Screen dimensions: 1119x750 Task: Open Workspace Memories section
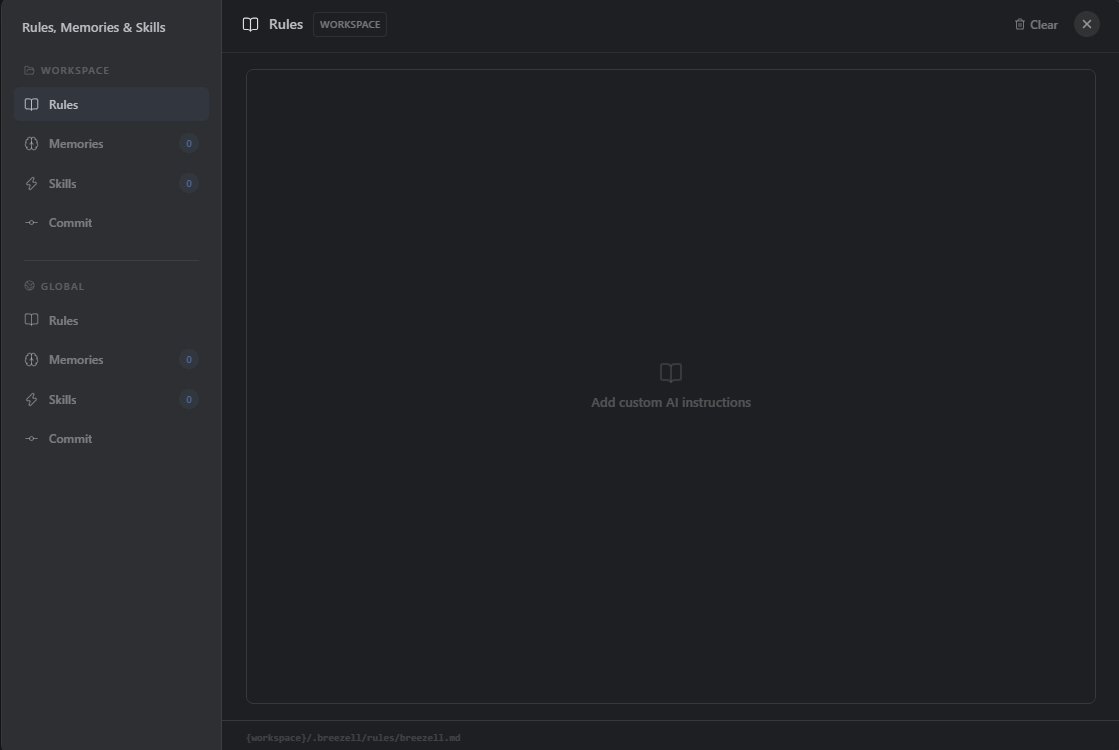point(111,143)
